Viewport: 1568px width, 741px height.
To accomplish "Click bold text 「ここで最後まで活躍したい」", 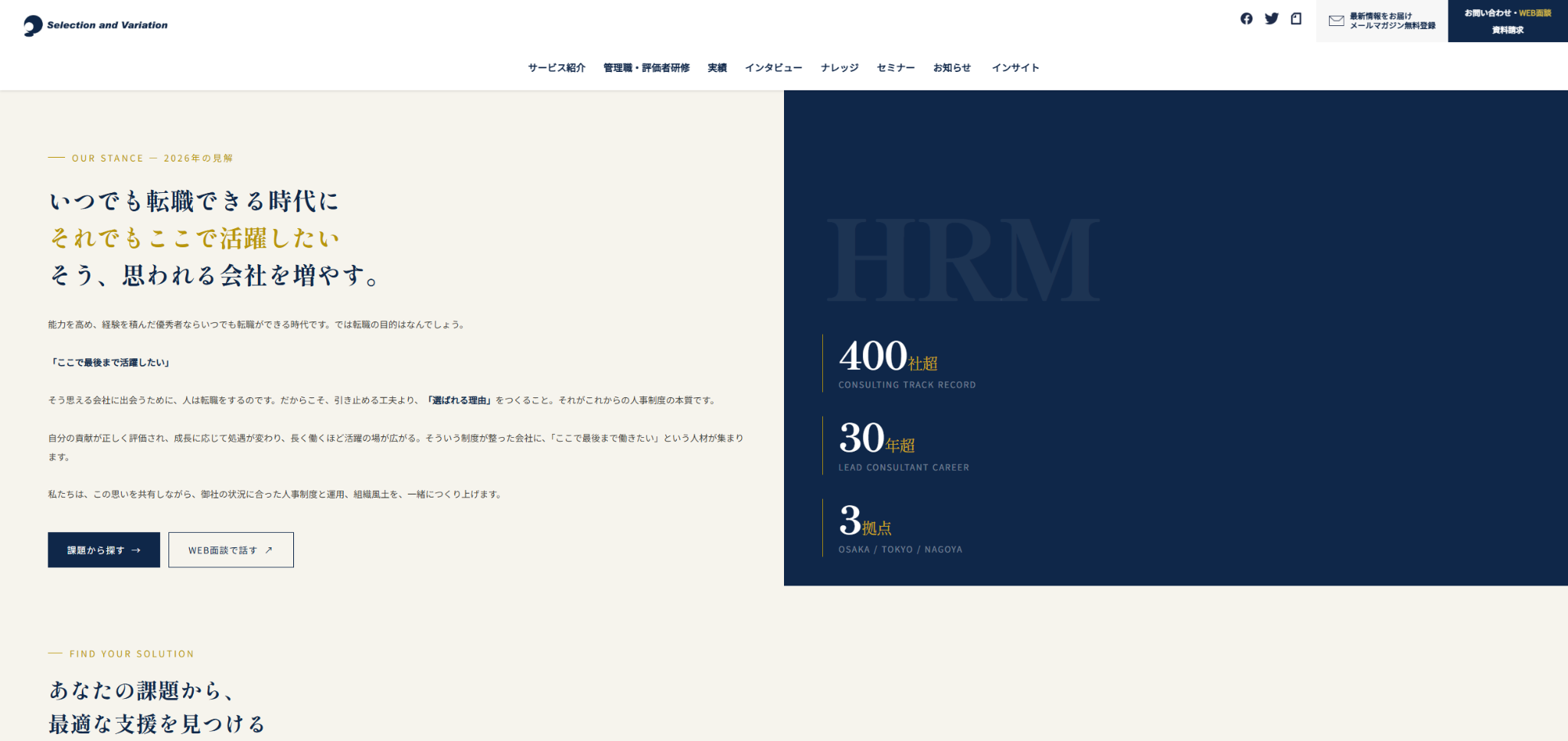I will click(109, 363).
